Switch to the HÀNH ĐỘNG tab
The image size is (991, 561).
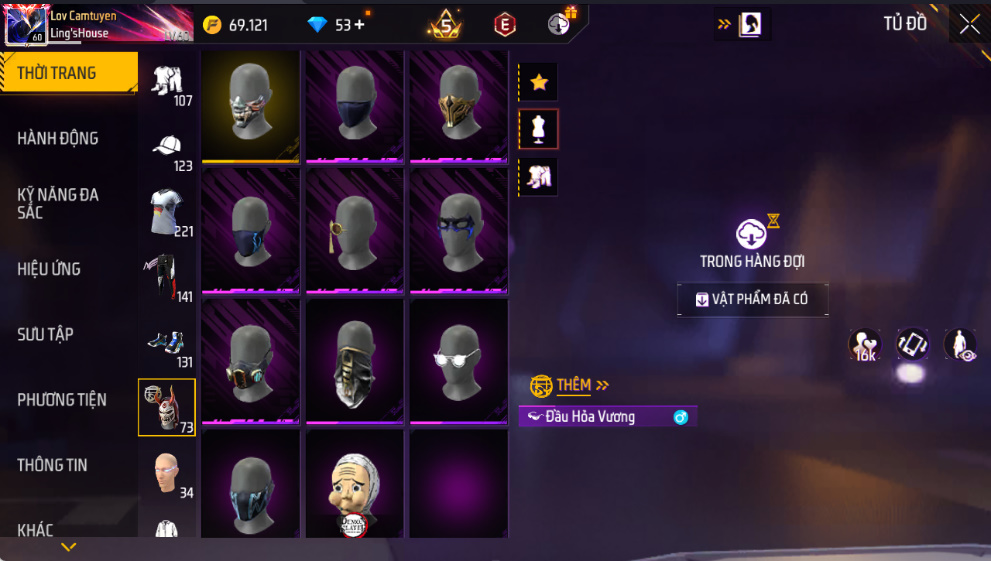pyautogui.click(x=58, y=138)
